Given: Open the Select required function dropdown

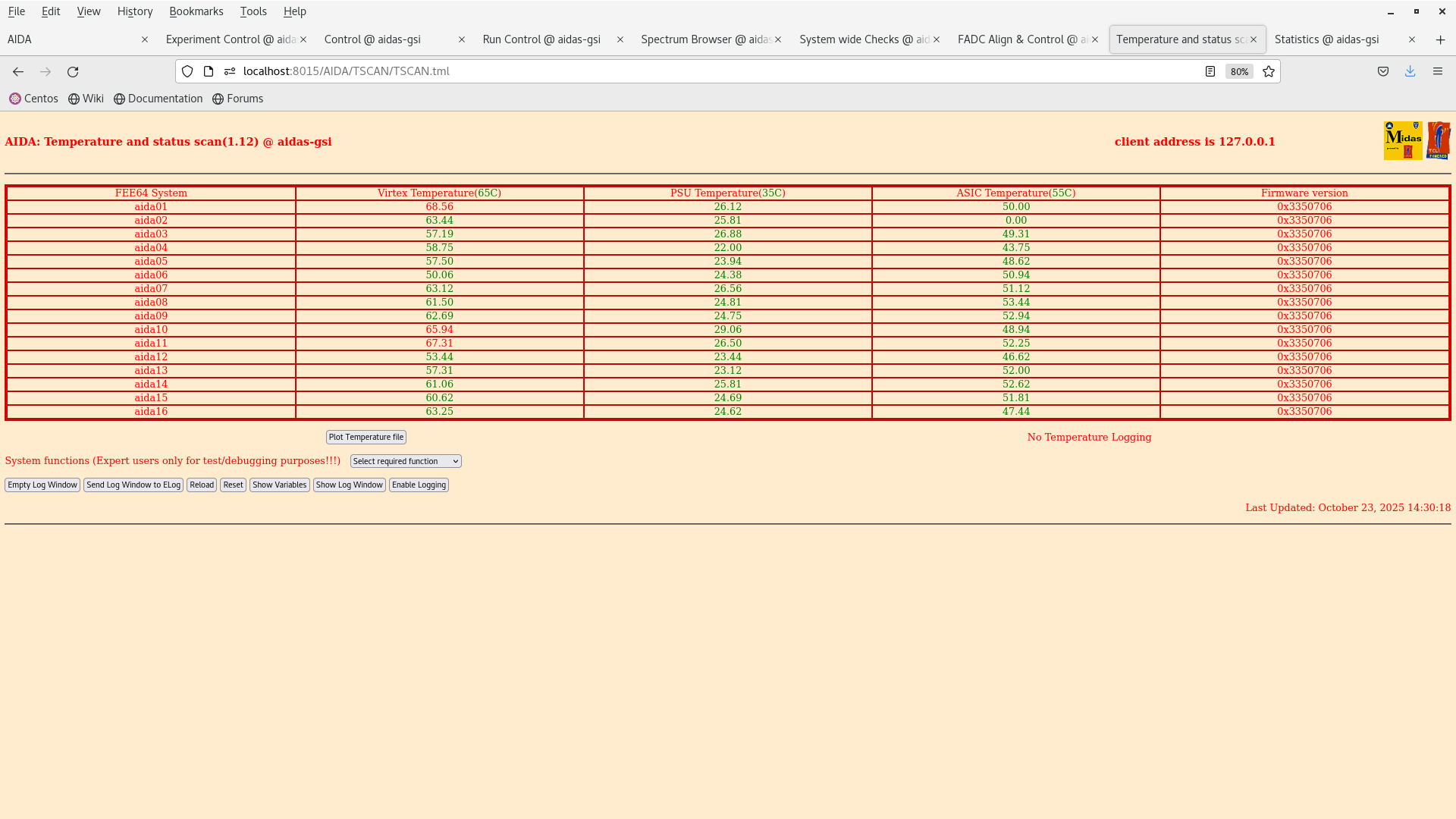Looking at the screenshot, I should click(x=405, y=461).
